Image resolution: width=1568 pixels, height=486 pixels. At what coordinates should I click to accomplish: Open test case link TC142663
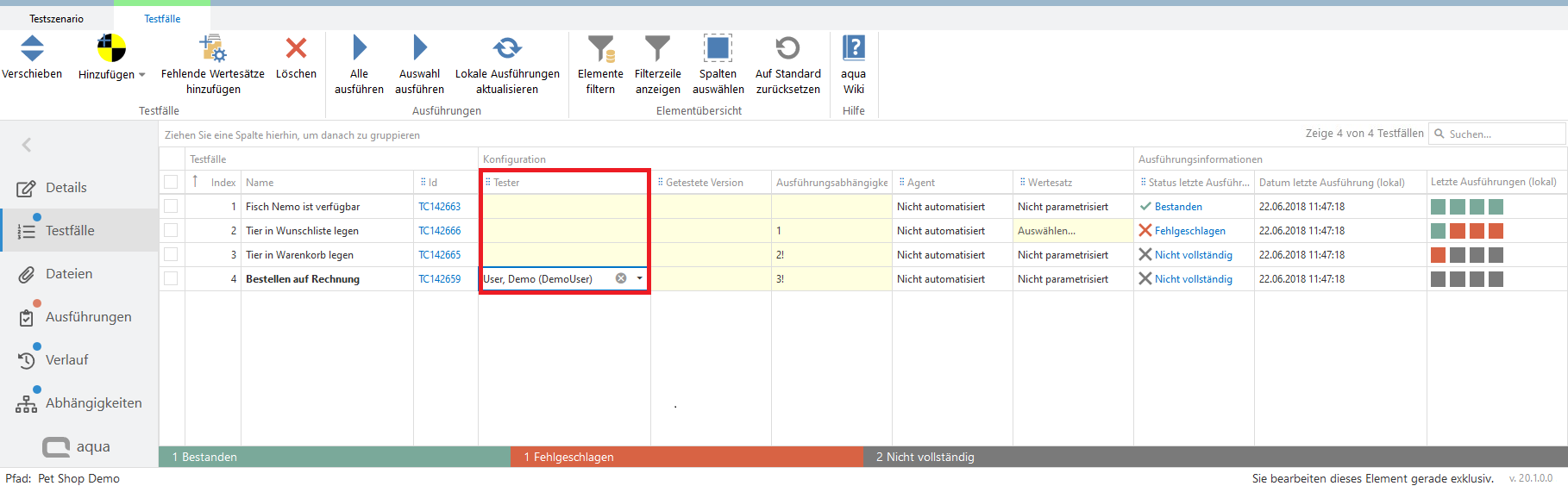(x=439, y=207)
